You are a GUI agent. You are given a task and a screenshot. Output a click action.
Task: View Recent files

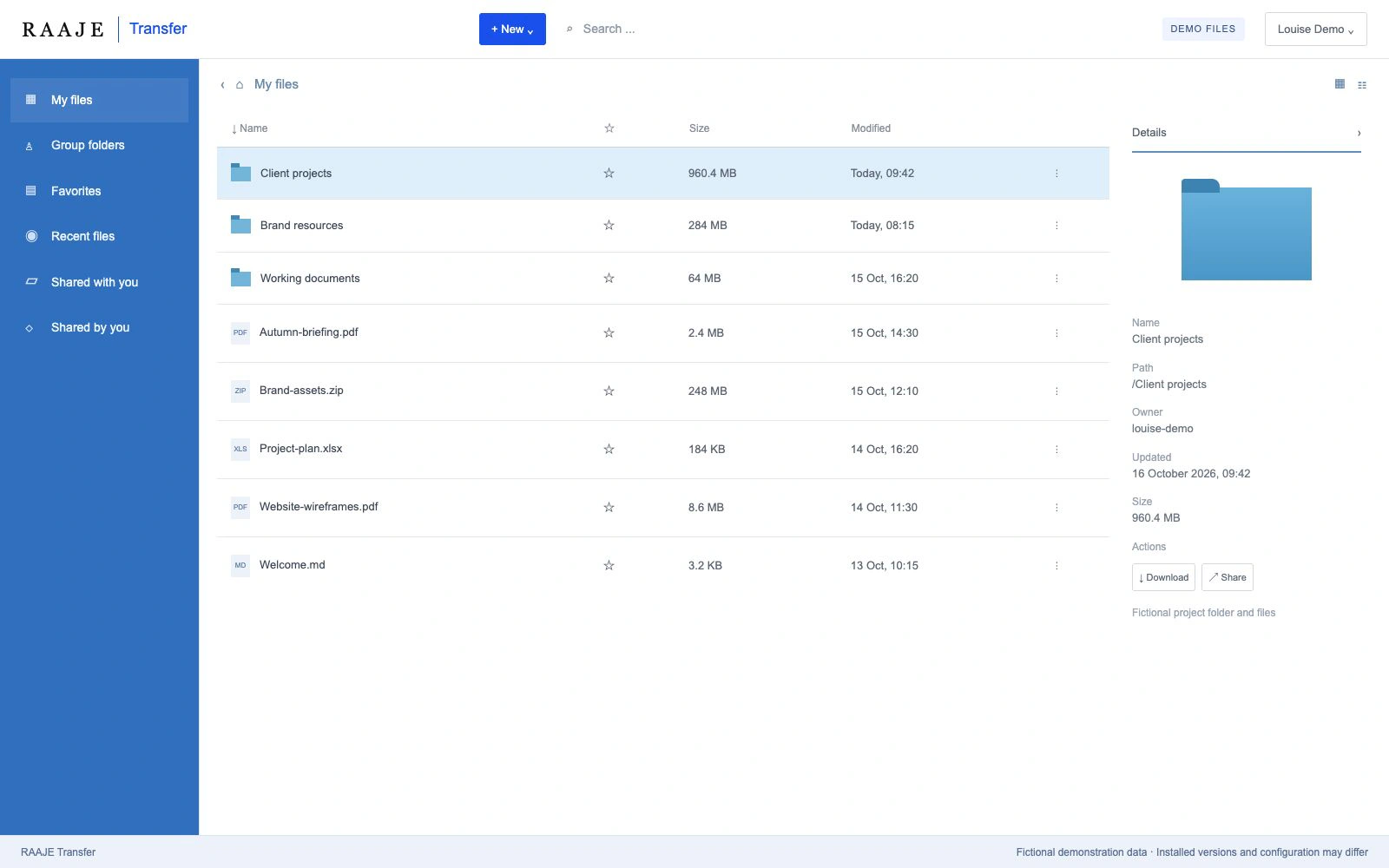[99, 236]
